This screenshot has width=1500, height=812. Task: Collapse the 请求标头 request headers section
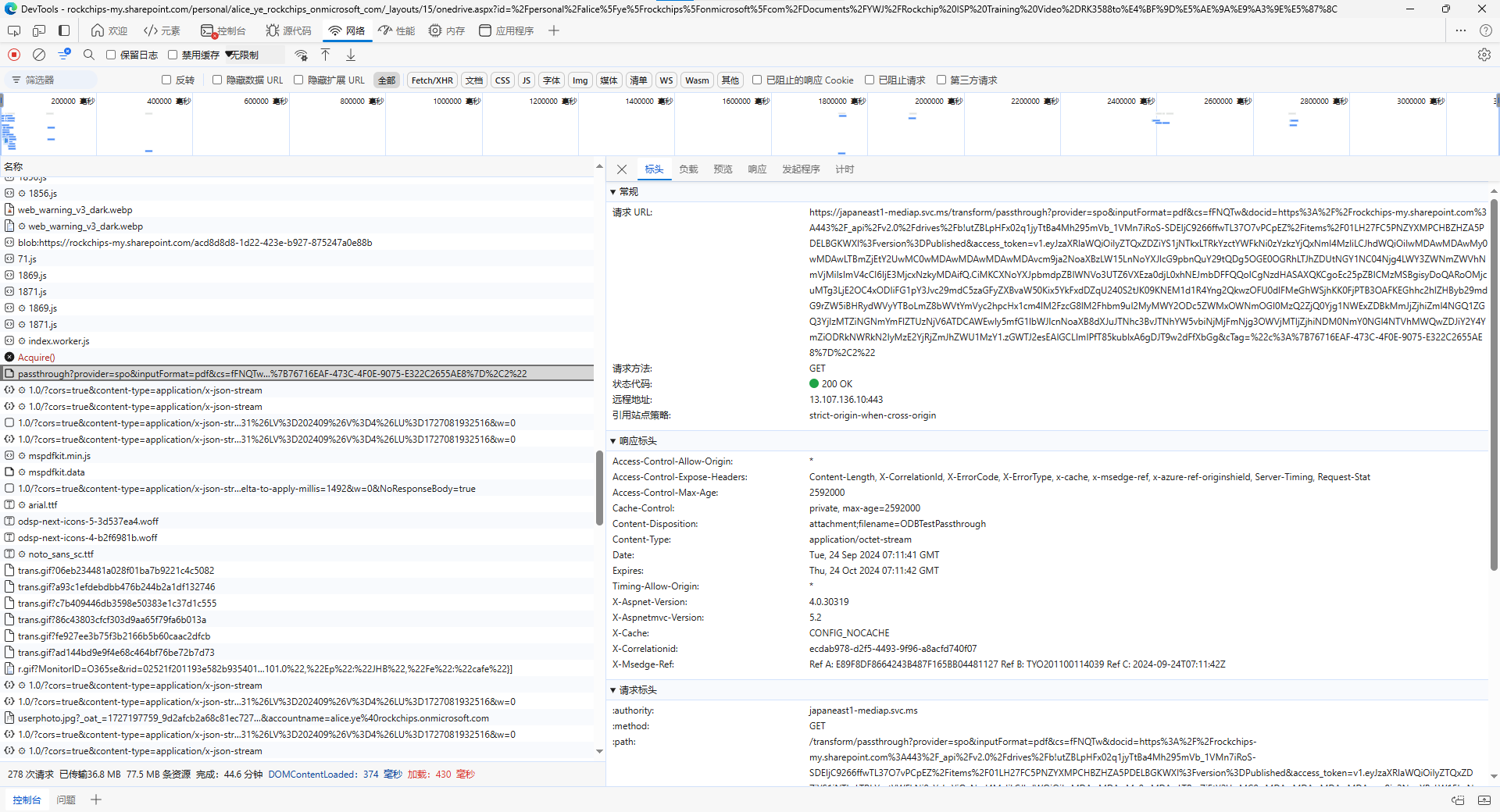coord(613,690)
